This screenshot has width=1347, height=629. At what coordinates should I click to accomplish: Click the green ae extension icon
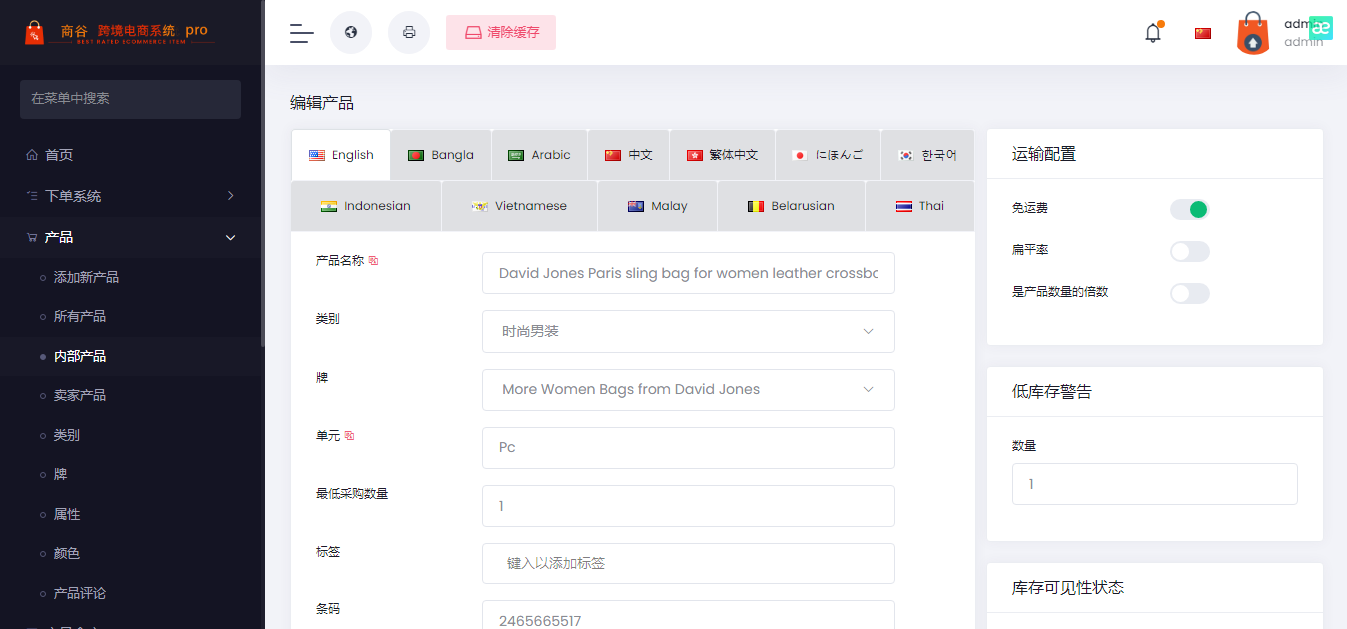pyautogui.click(x=1322, y=28)
